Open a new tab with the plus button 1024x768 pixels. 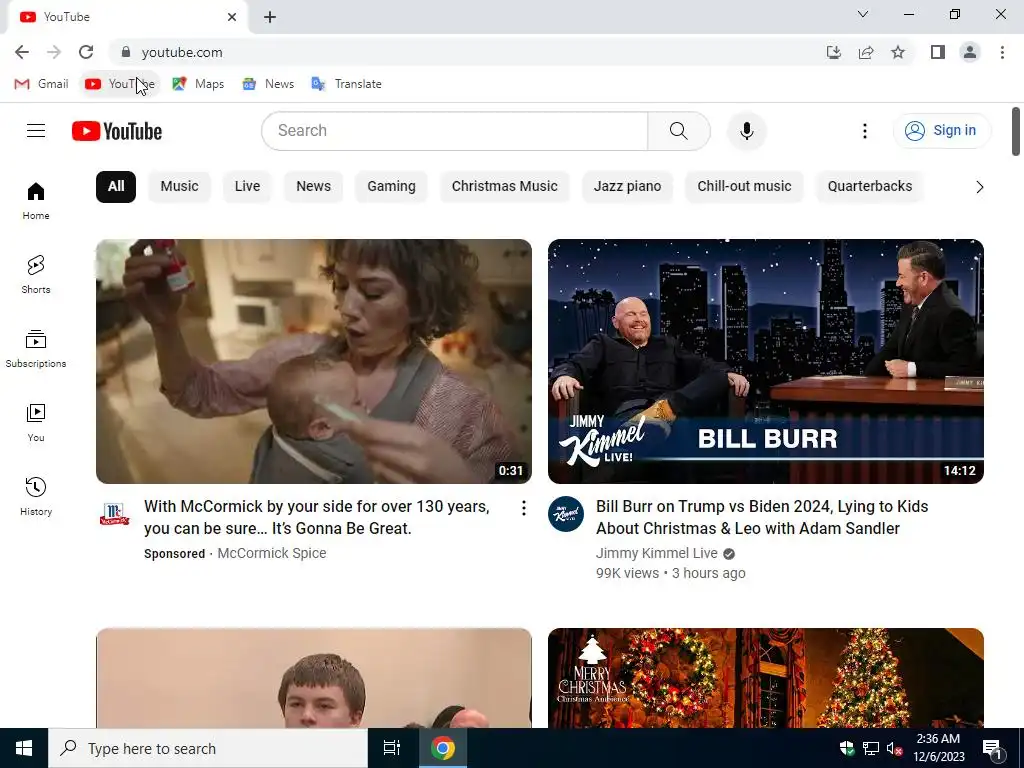pos(270,17)
